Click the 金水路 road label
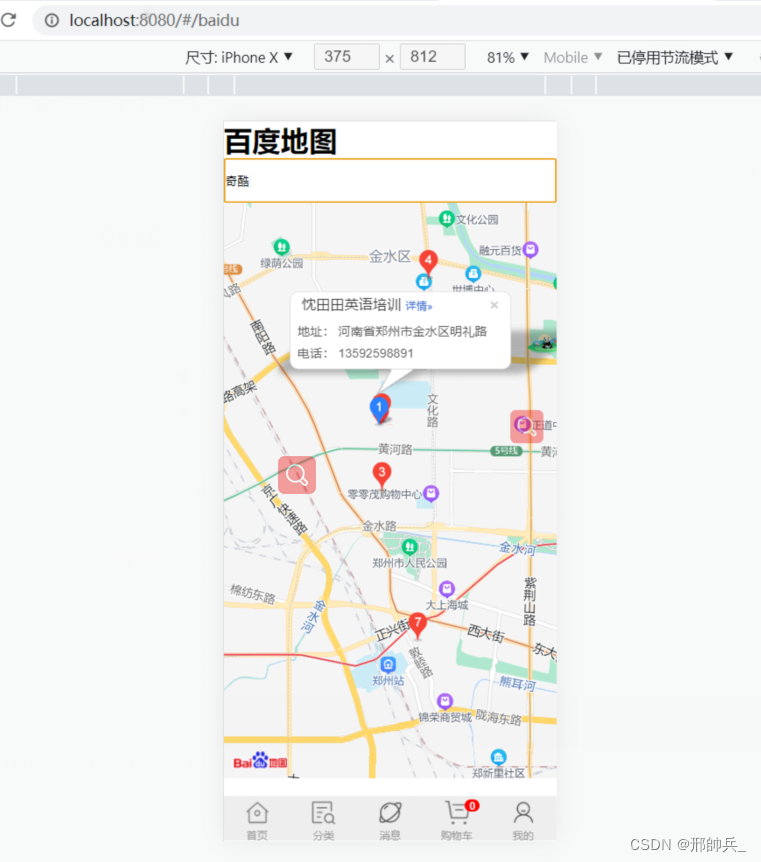761x862 pixels. (379, 526)
